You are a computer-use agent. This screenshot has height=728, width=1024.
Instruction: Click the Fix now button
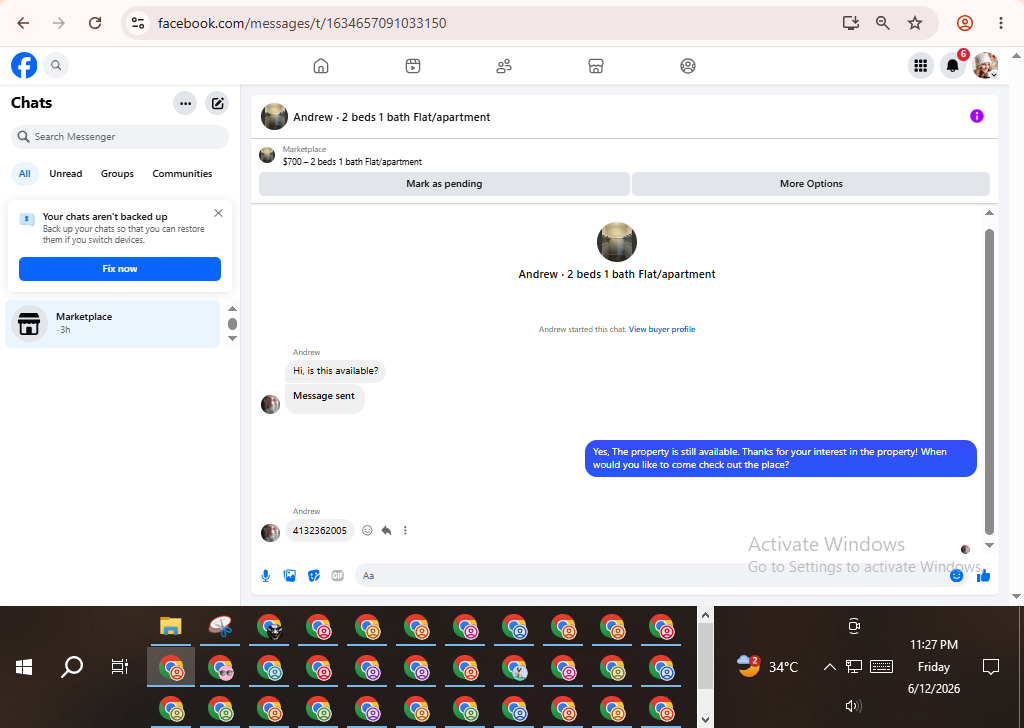(x=120, y=269)
